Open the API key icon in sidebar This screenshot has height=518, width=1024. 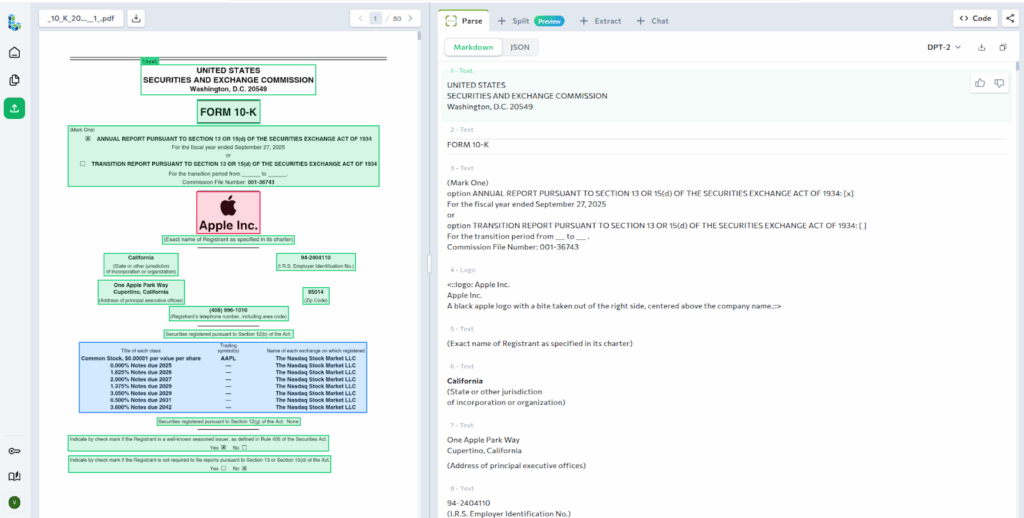(14, 451)
